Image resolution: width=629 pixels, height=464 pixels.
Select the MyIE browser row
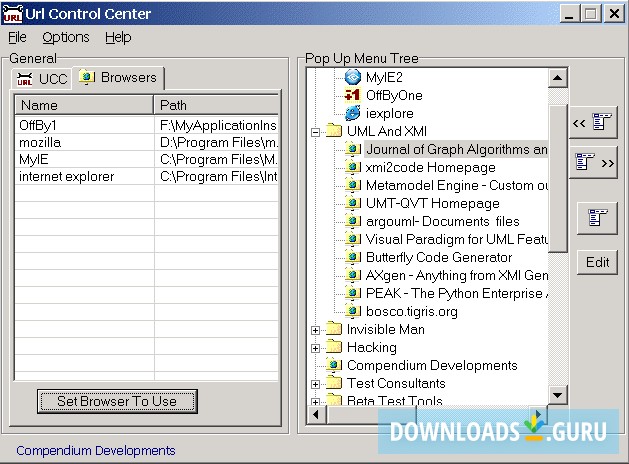pos(146,160)
